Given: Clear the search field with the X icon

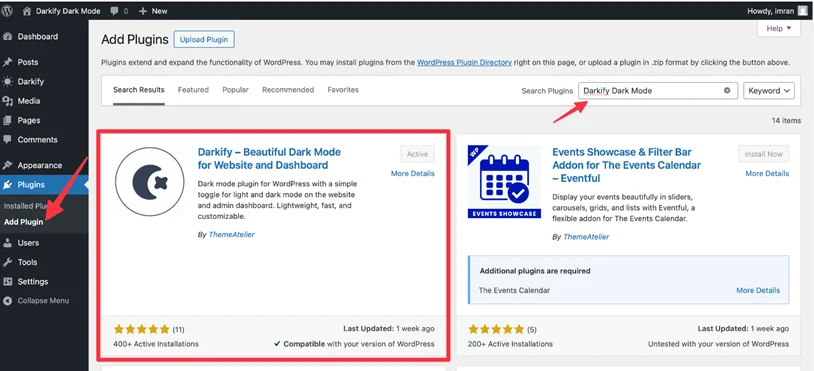Looking at the screenshot, I should point(727,90).
